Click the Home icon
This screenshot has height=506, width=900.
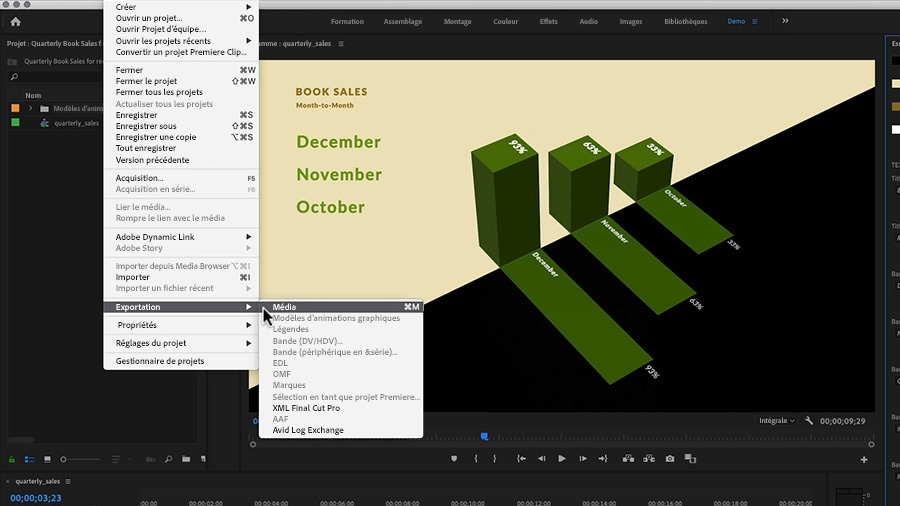15,22
